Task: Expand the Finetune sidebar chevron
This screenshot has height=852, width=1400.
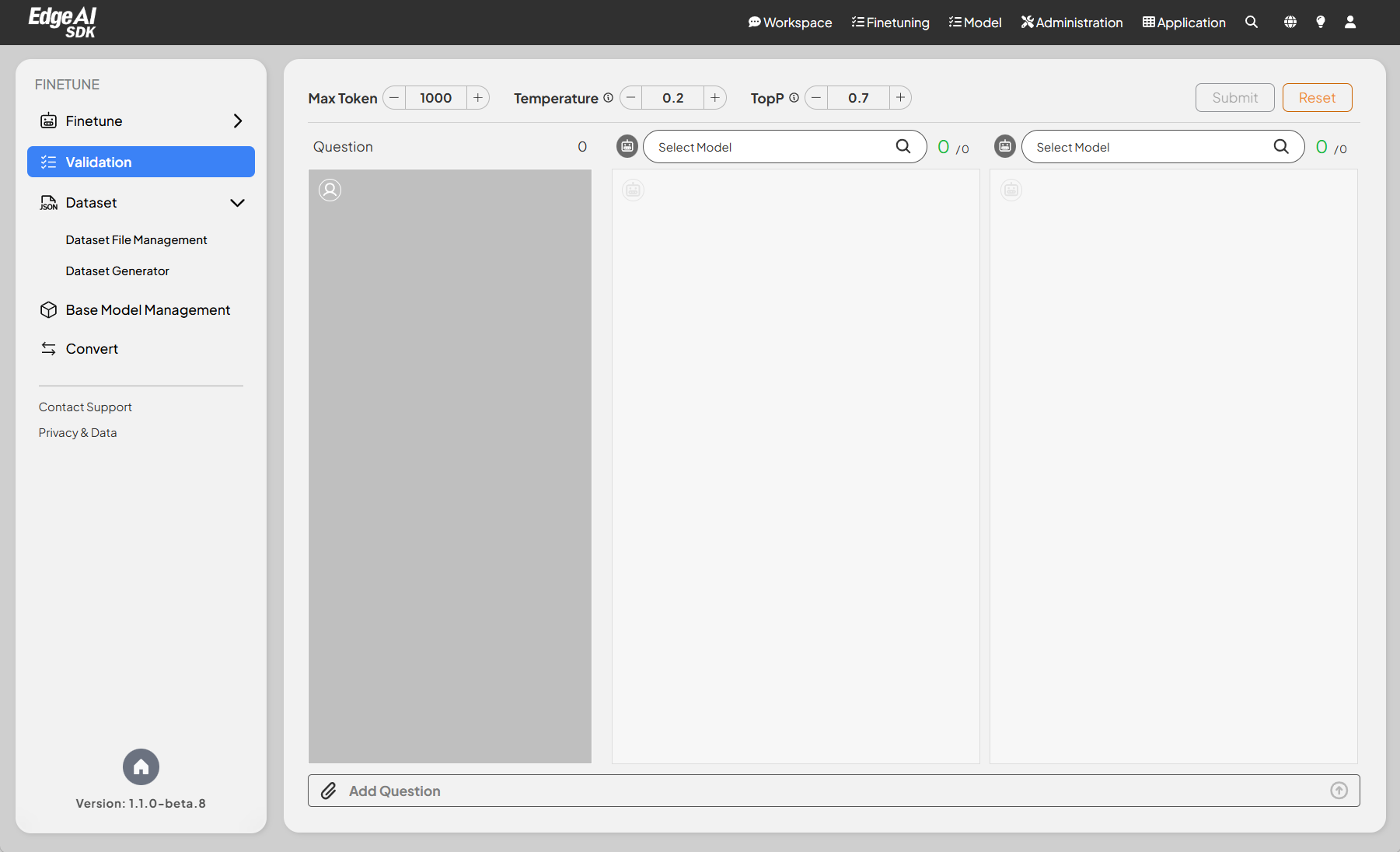Action: (238, 121)
